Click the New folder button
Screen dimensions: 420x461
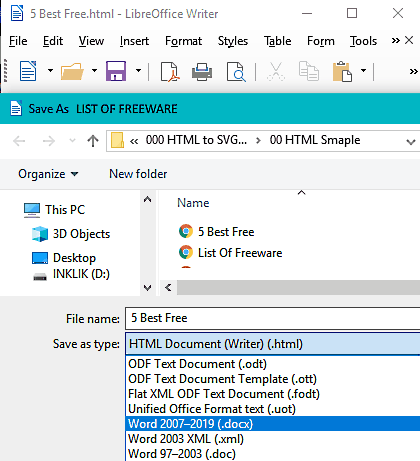point(138,174)
